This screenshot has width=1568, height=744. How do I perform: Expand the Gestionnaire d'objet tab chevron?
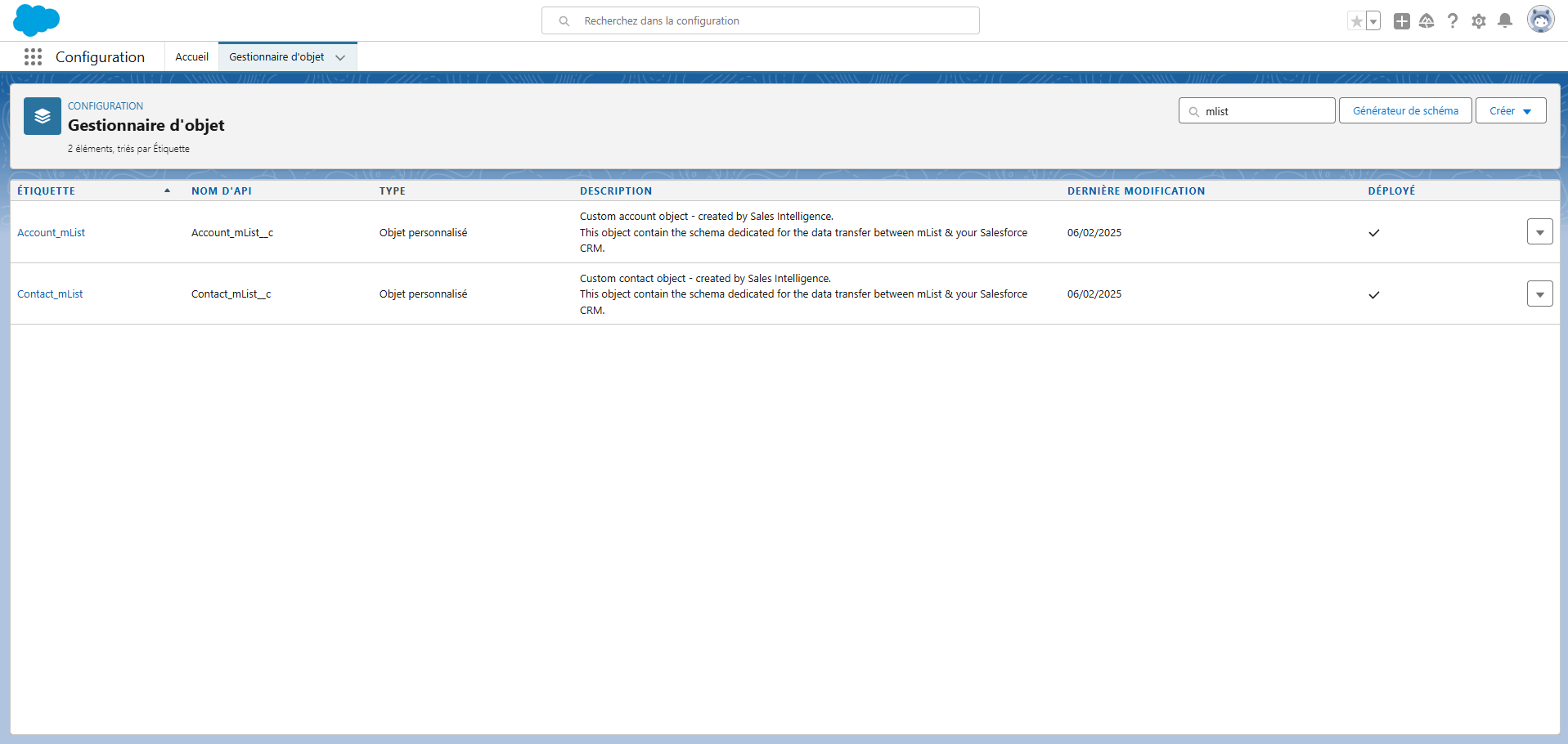tap(340, 57)
